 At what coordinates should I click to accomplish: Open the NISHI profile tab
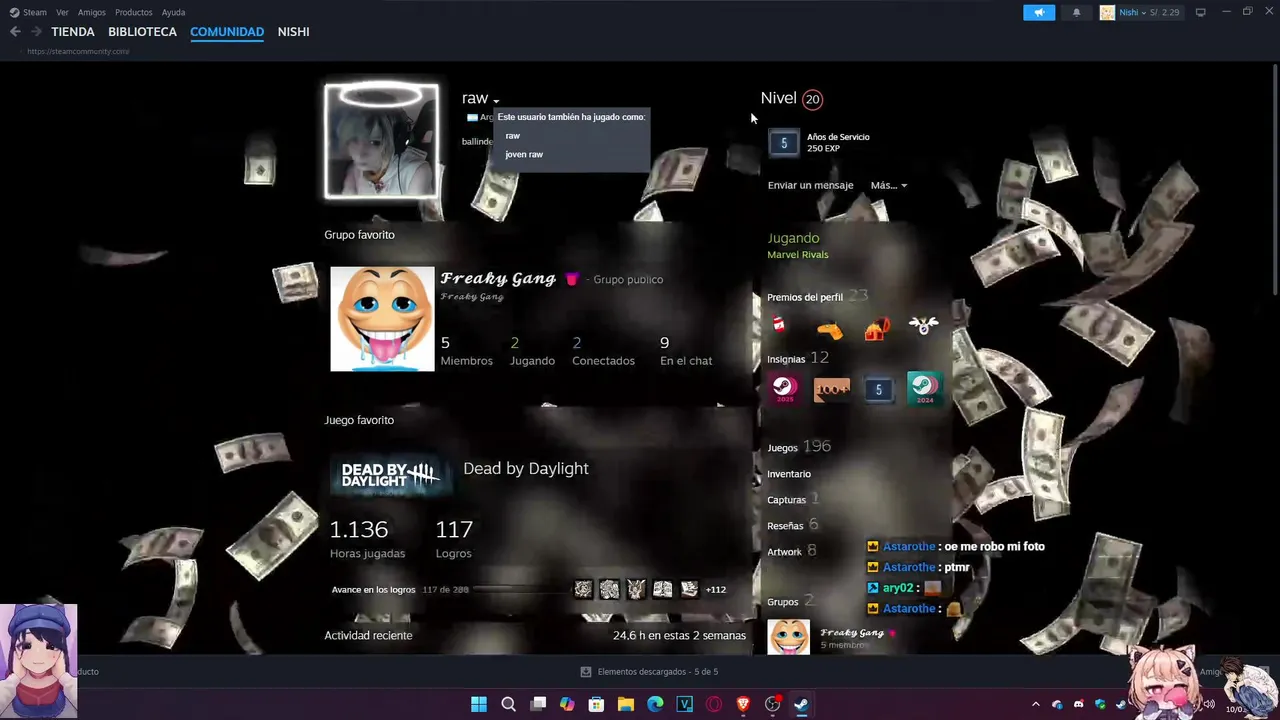click(x=293, y=32)
